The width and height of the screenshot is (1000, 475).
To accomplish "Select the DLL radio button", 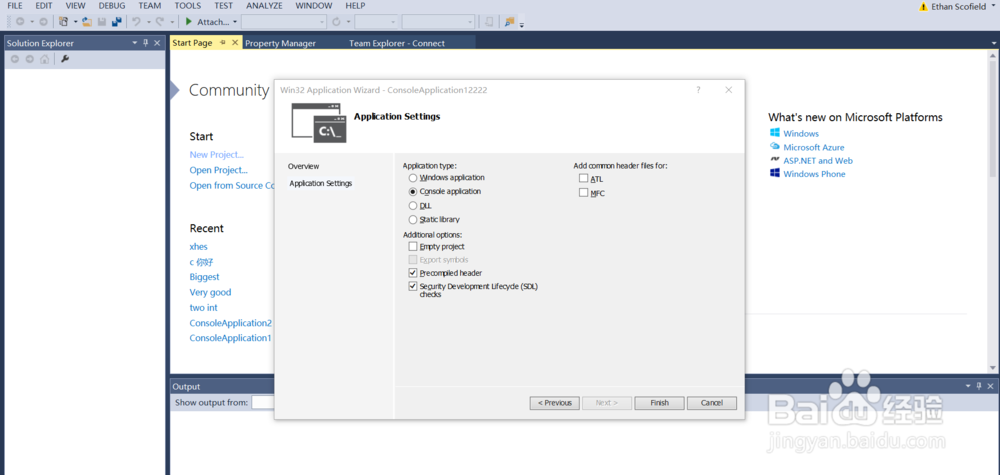I will click(x=413, y=206).
